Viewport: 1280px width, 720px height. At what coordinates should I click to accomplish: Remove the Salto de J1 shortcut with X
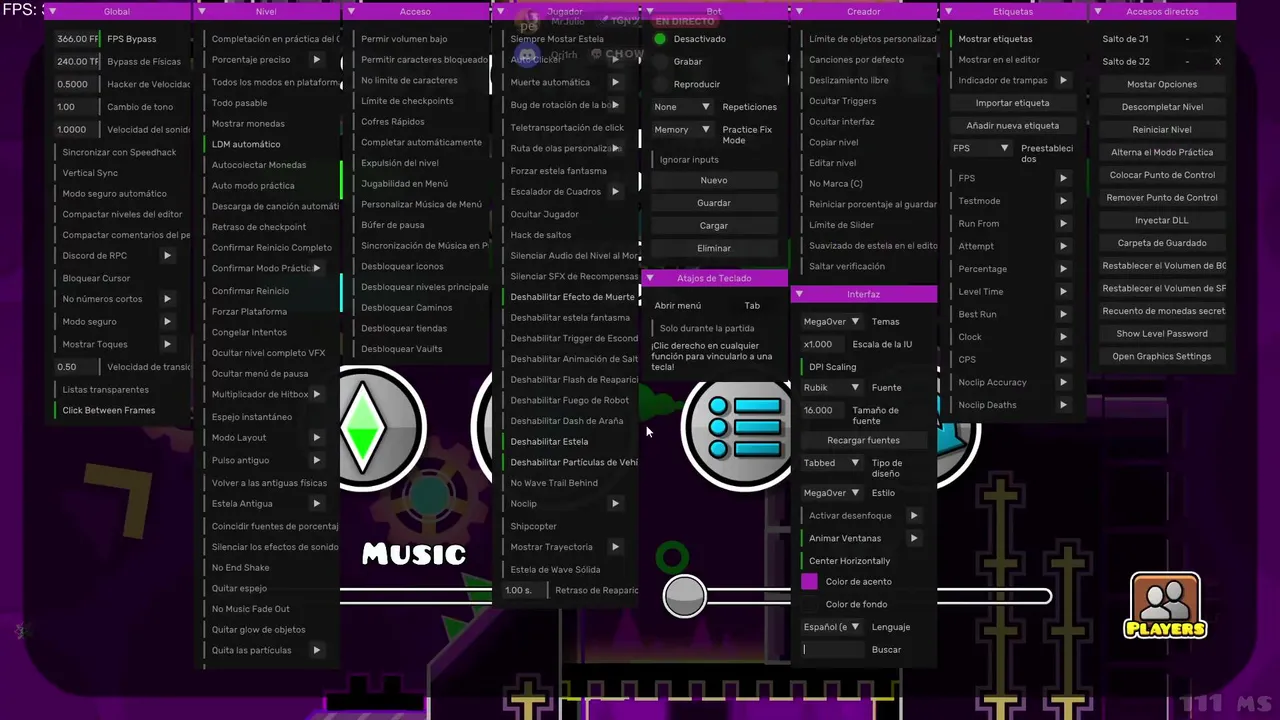point(1218,39)
